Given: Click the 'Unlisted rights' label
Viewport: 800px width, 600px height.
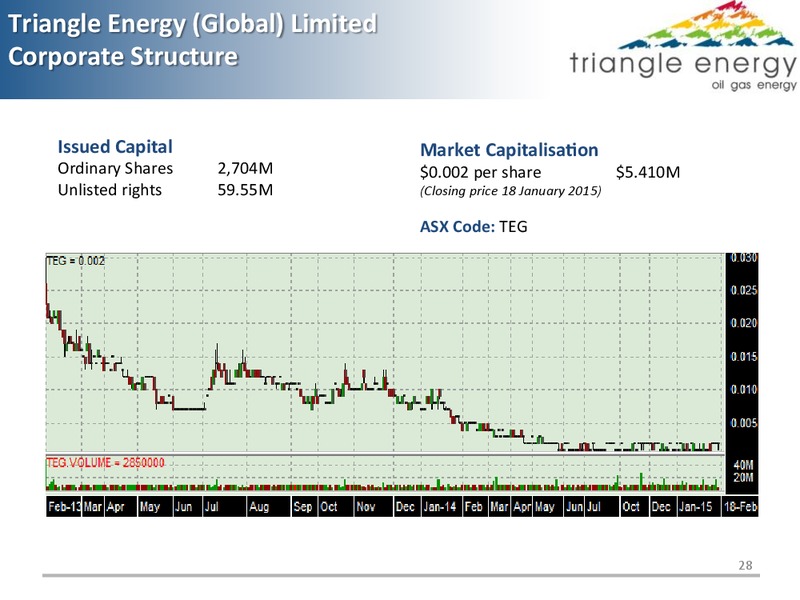Looking at the screenshot, I should pos(109,190).
